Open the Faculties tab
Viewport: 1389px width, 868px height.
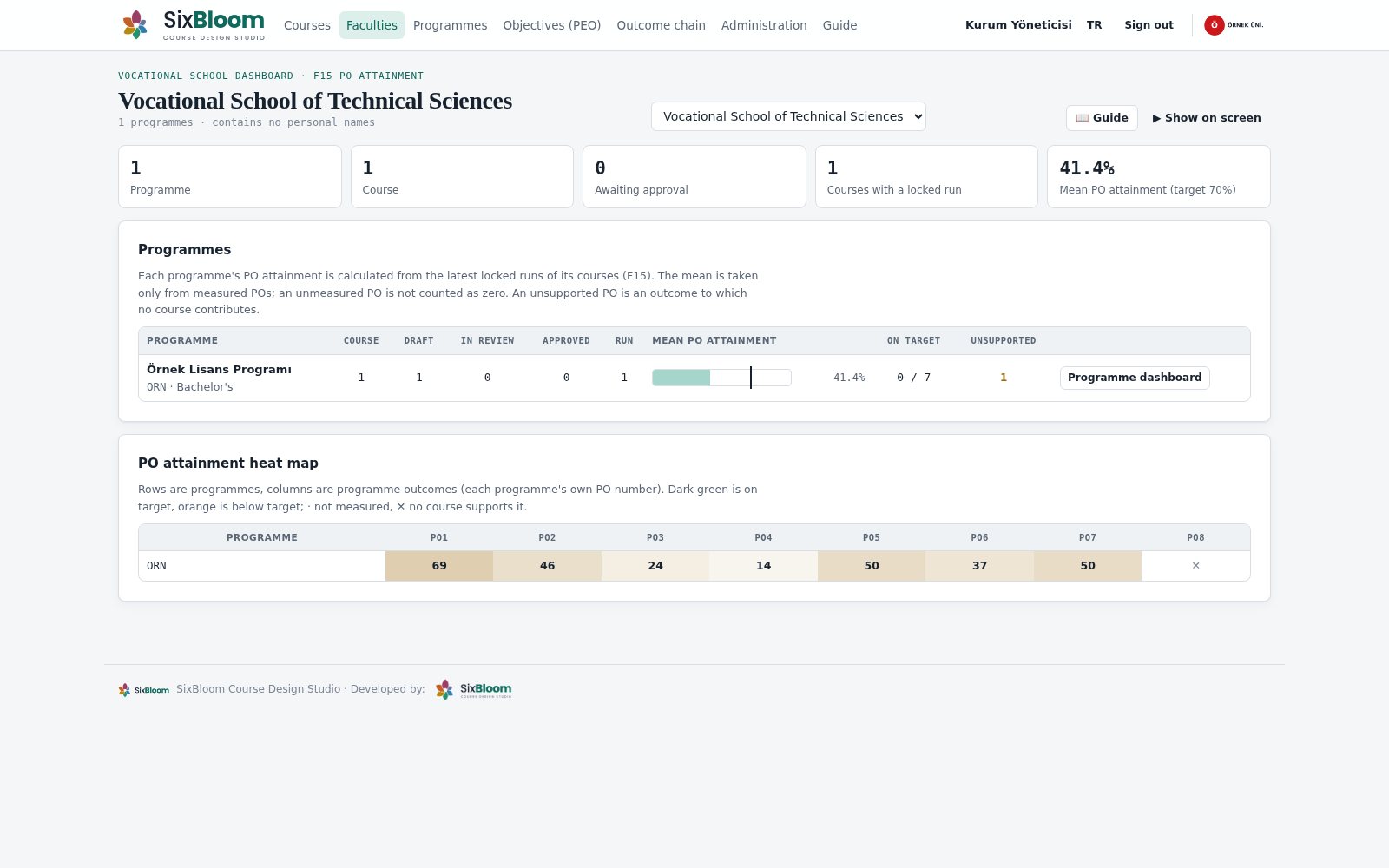point(372,25)
